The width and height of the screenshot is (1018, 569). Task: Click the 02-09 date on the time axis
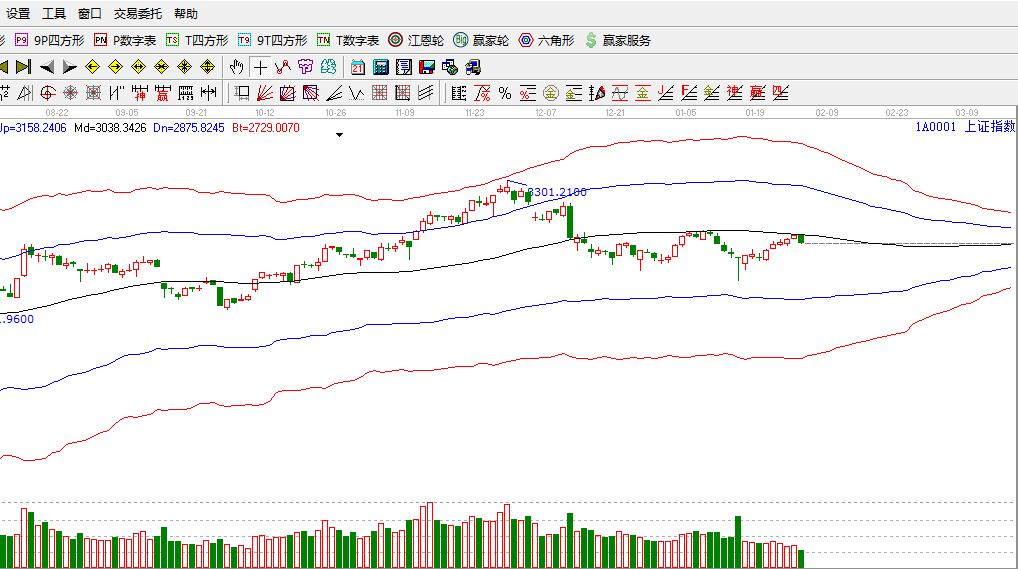[x=826, y=113]
